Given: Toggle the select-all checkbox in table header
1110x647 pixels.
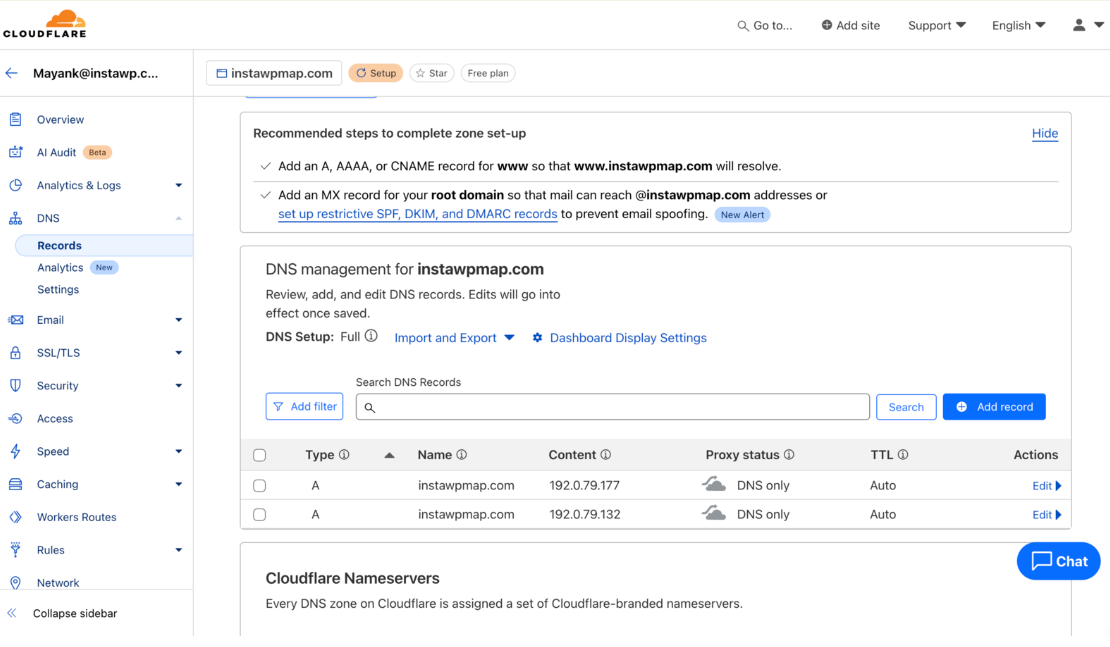Looking at the screenshot, I should point(260,455).
